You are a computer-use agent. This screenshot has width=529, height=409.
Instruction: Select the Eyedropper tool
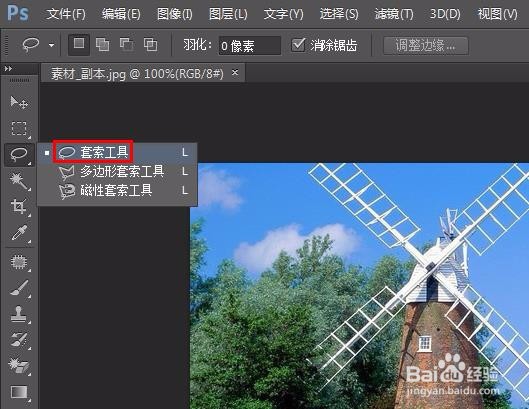[x=19, y=233]
